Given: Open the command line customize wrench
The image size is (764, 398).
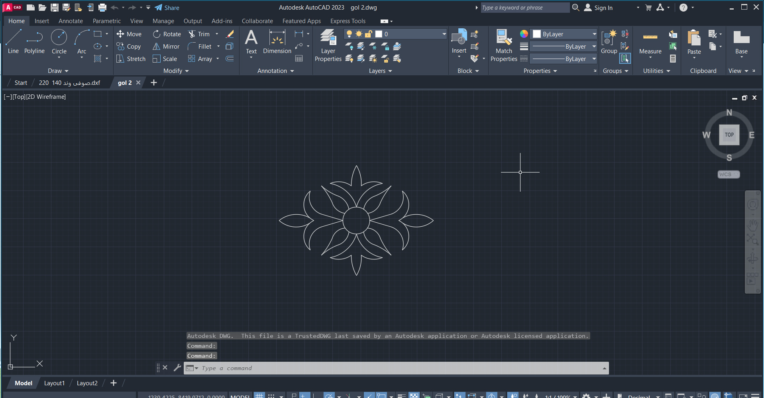Looking at the screenshot, I should (x=177, y=368).
